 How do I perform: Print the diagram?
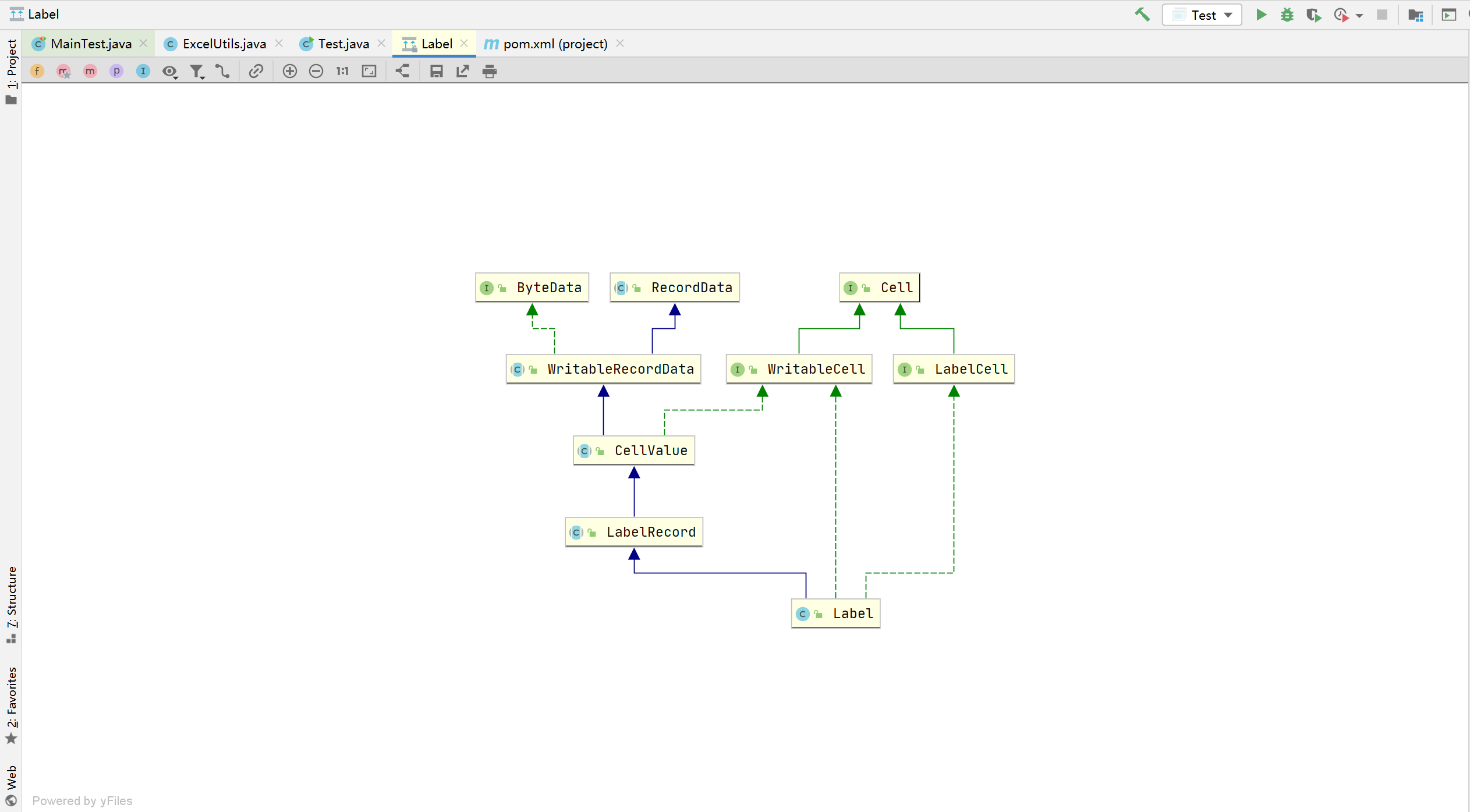pyautogui.click(x=489, y=72)
